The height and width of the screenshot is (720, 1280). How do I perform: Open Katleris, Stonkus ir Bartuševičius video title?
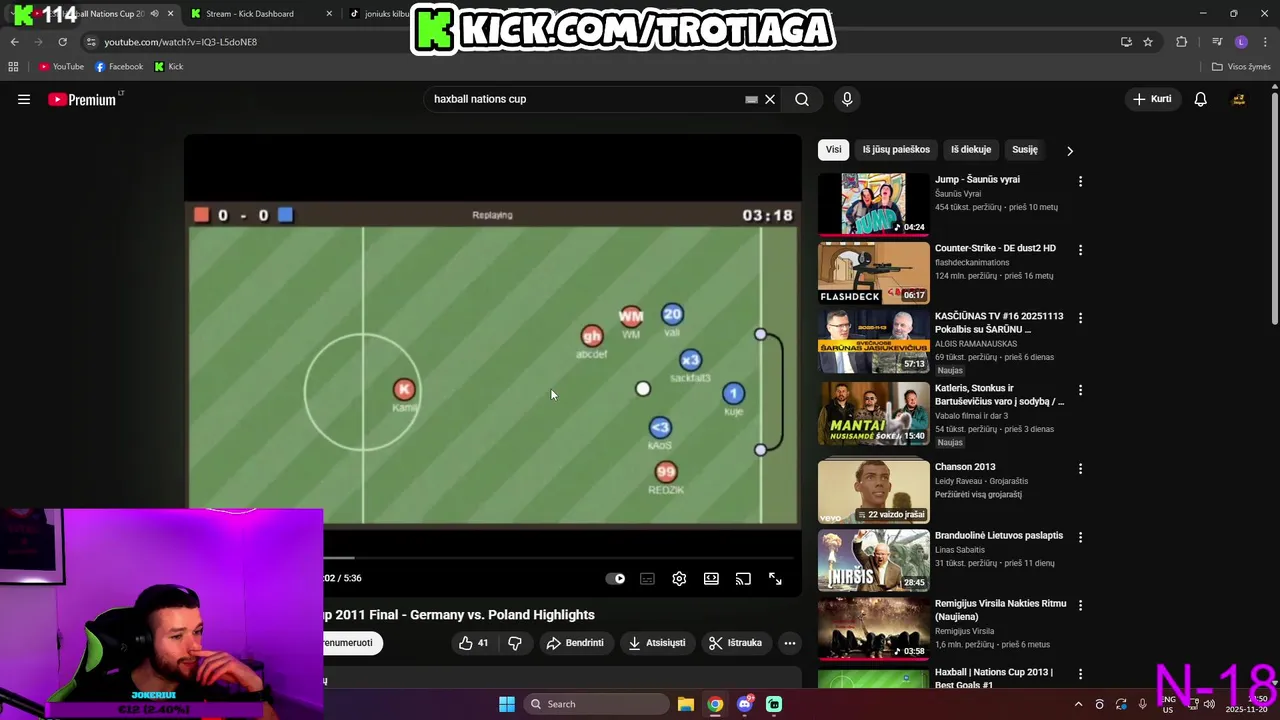coord(999,394)
